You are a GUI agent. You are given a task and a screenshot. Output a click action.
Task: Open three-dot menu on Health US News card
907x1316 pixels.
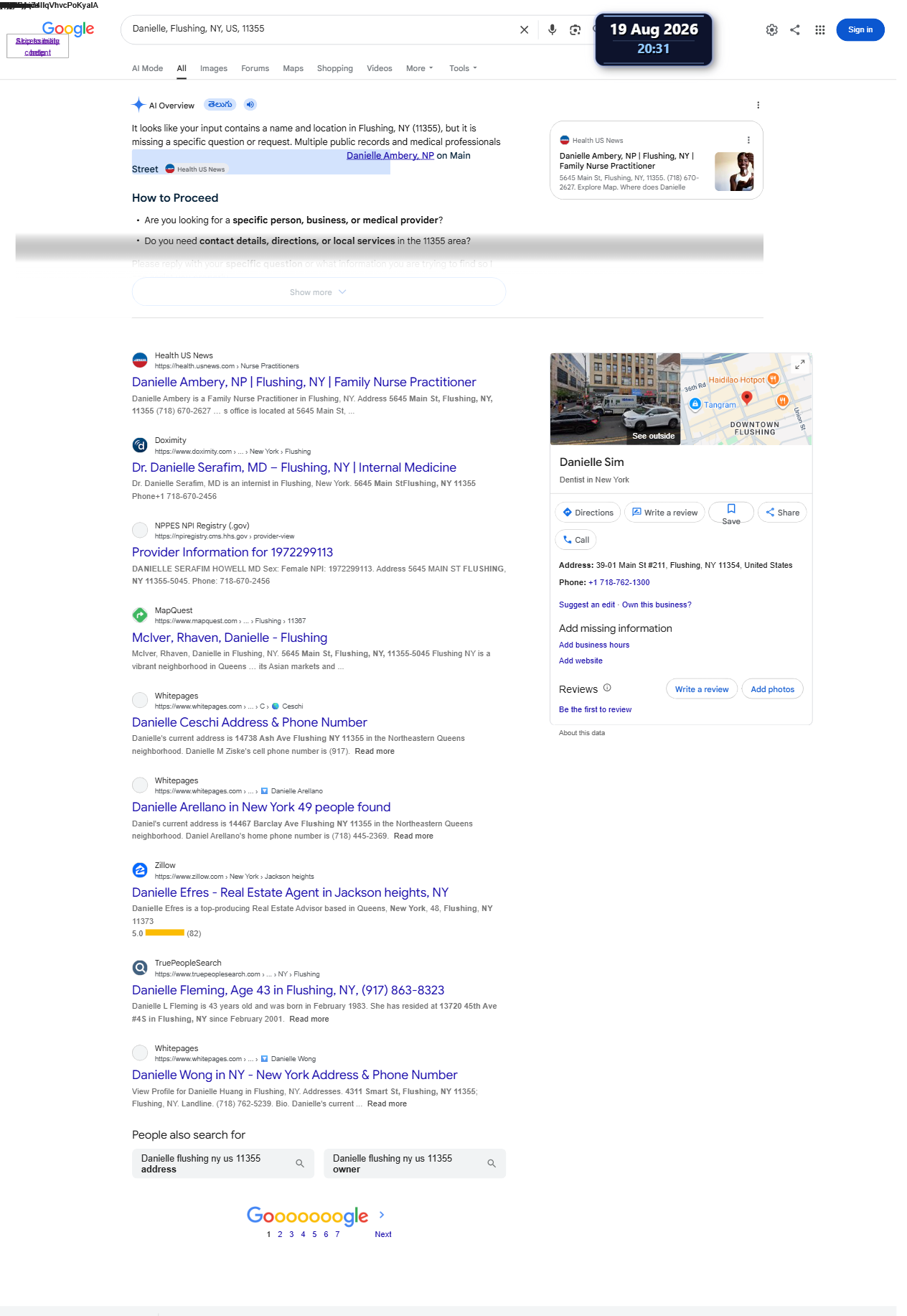[x=748, y=140]
